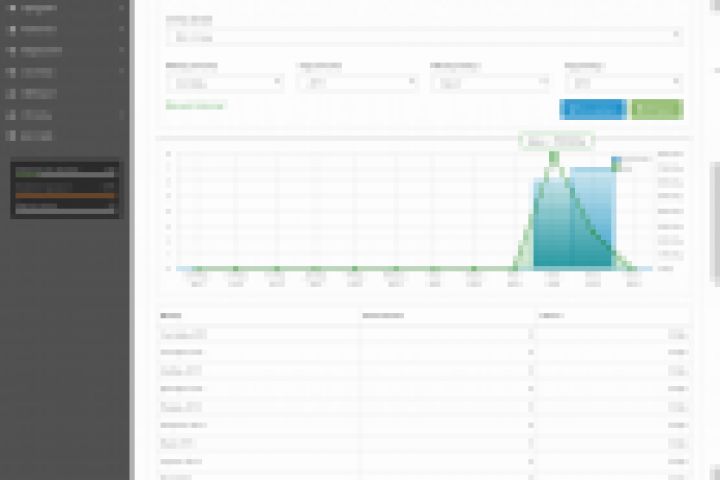Click the green text link below filters
The height and width of the screenshot is (480, 720).
(195, 106)
